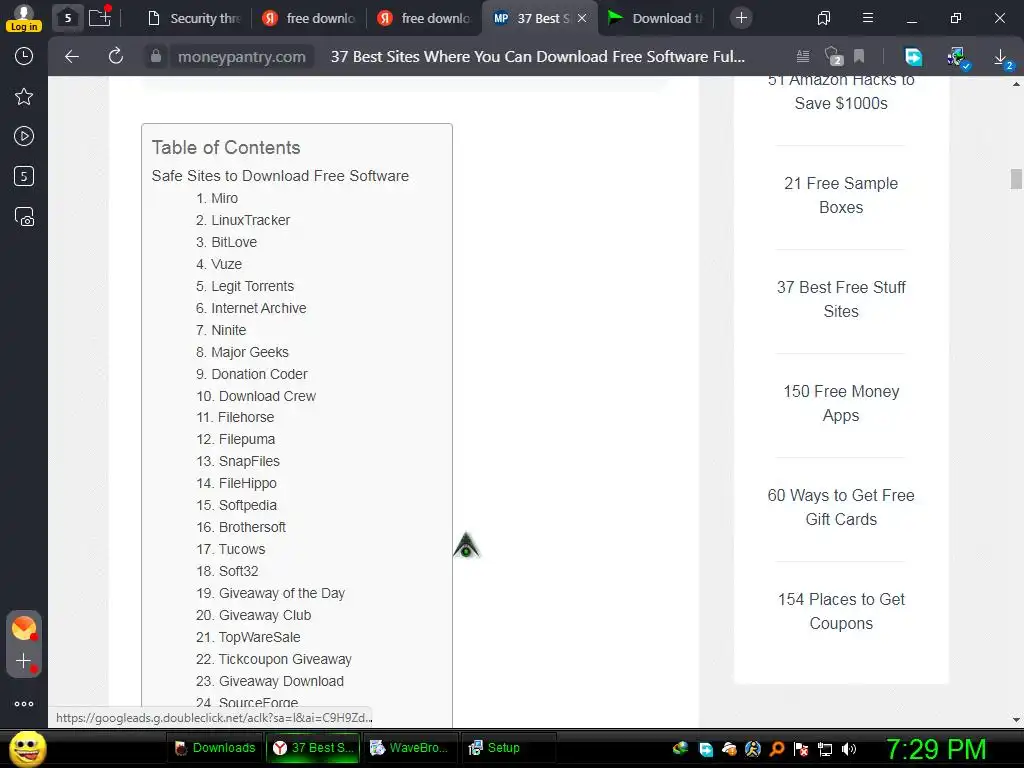Open the video player sidebar icon
This screenshot has width=1024, height=768.
pos(24,136)
